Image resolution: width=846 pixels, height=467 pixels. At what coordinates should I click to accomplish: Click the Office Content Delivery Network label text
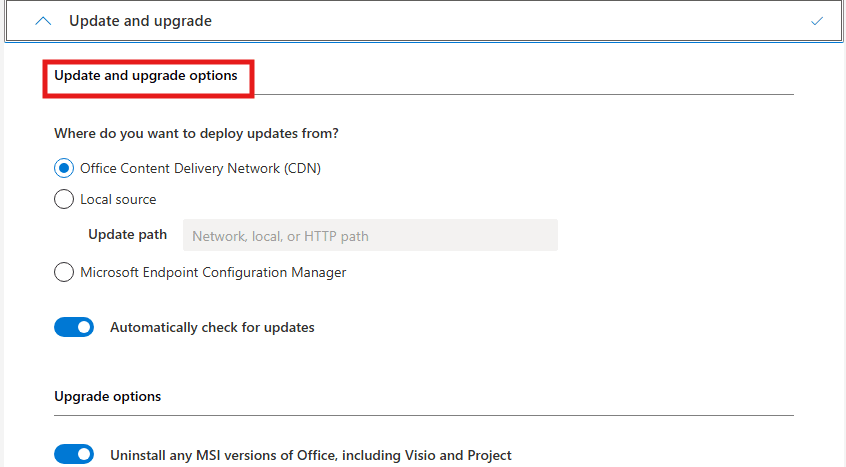point(200,168)
